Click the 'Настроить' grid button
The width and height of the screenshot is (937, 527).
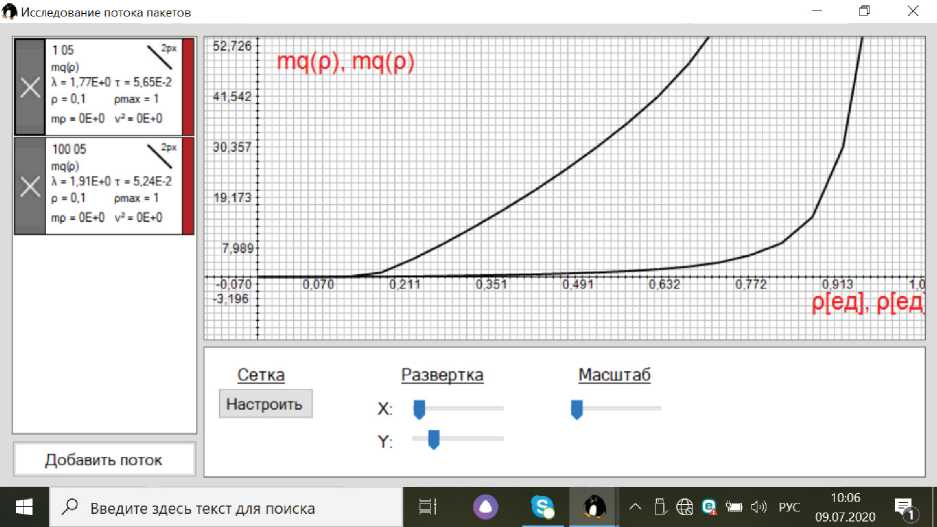tap(265, 404)
